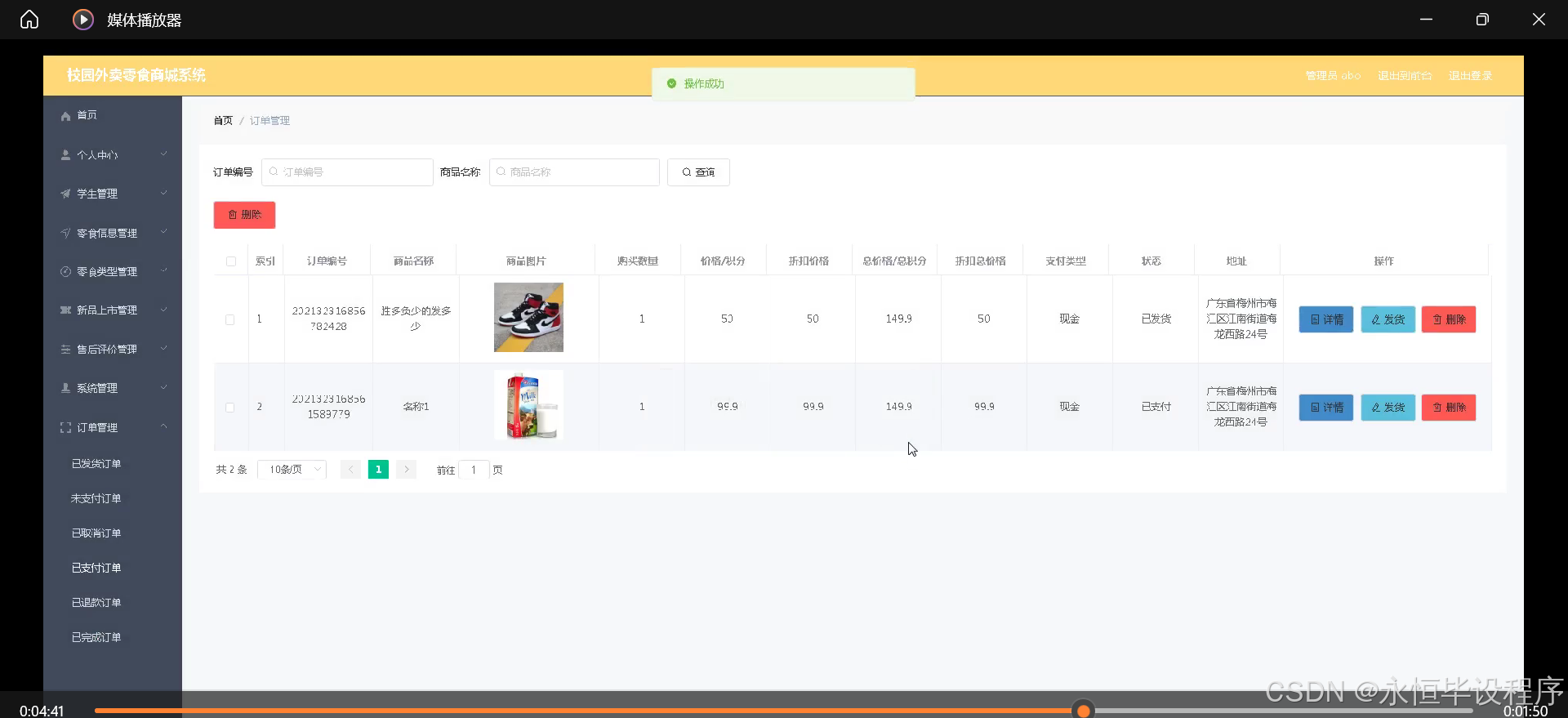Expand the 个人中心 sidebar menu arrow
This screenshot has width=1568, height=718.
pos(163,154)
